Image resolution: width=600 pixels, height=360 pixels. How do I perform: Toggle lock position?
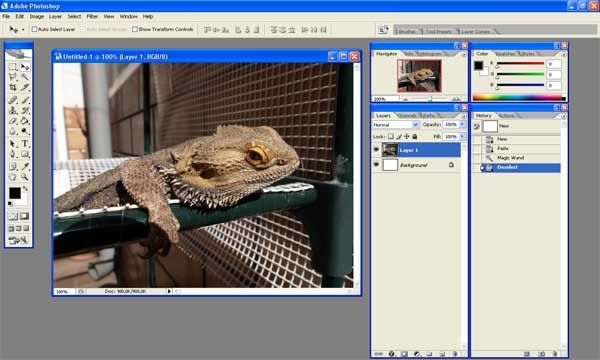coord(407,136)
